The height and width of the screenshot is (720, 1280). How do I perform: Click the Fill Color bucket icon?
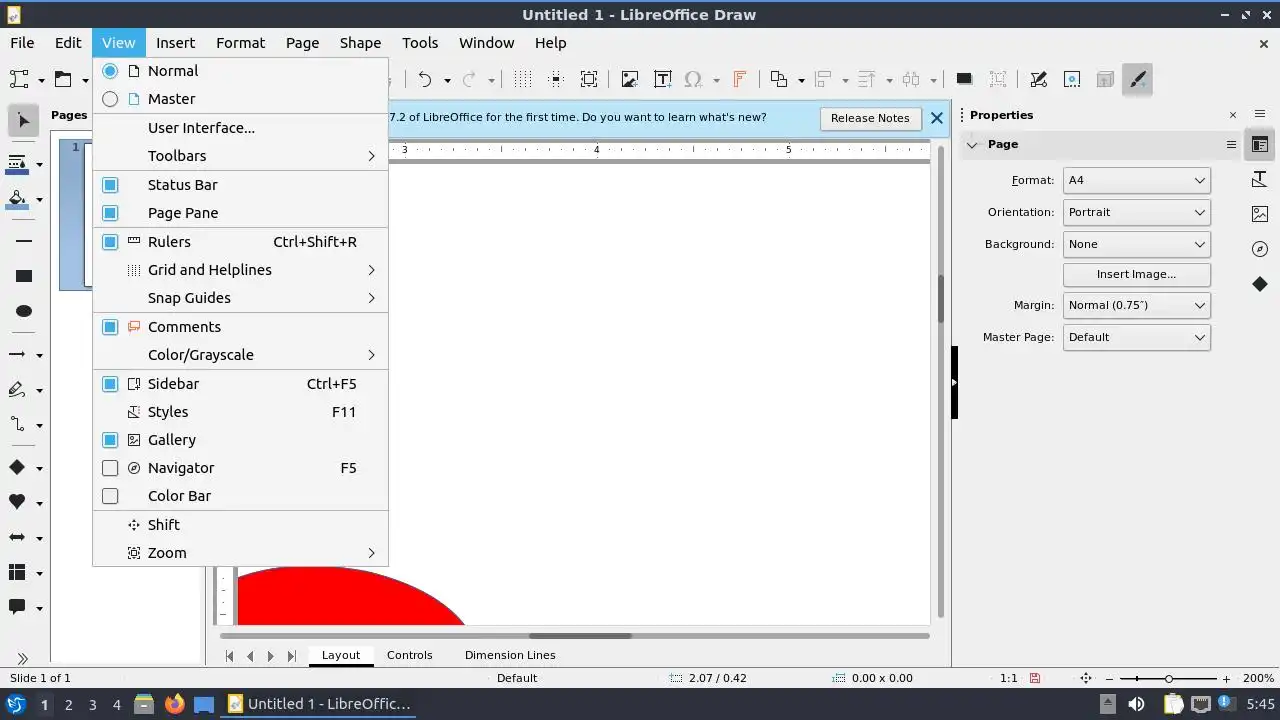(17, 199)
